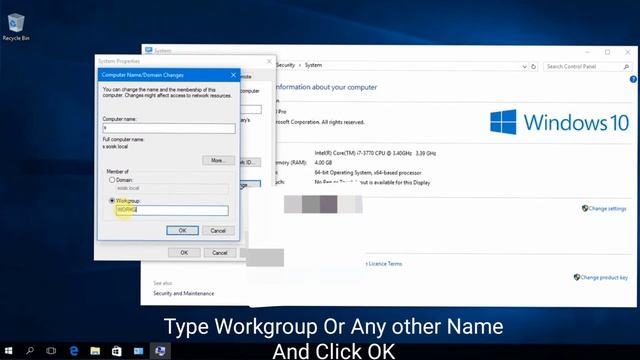Click the blue help icon in System window

[633, 80]
